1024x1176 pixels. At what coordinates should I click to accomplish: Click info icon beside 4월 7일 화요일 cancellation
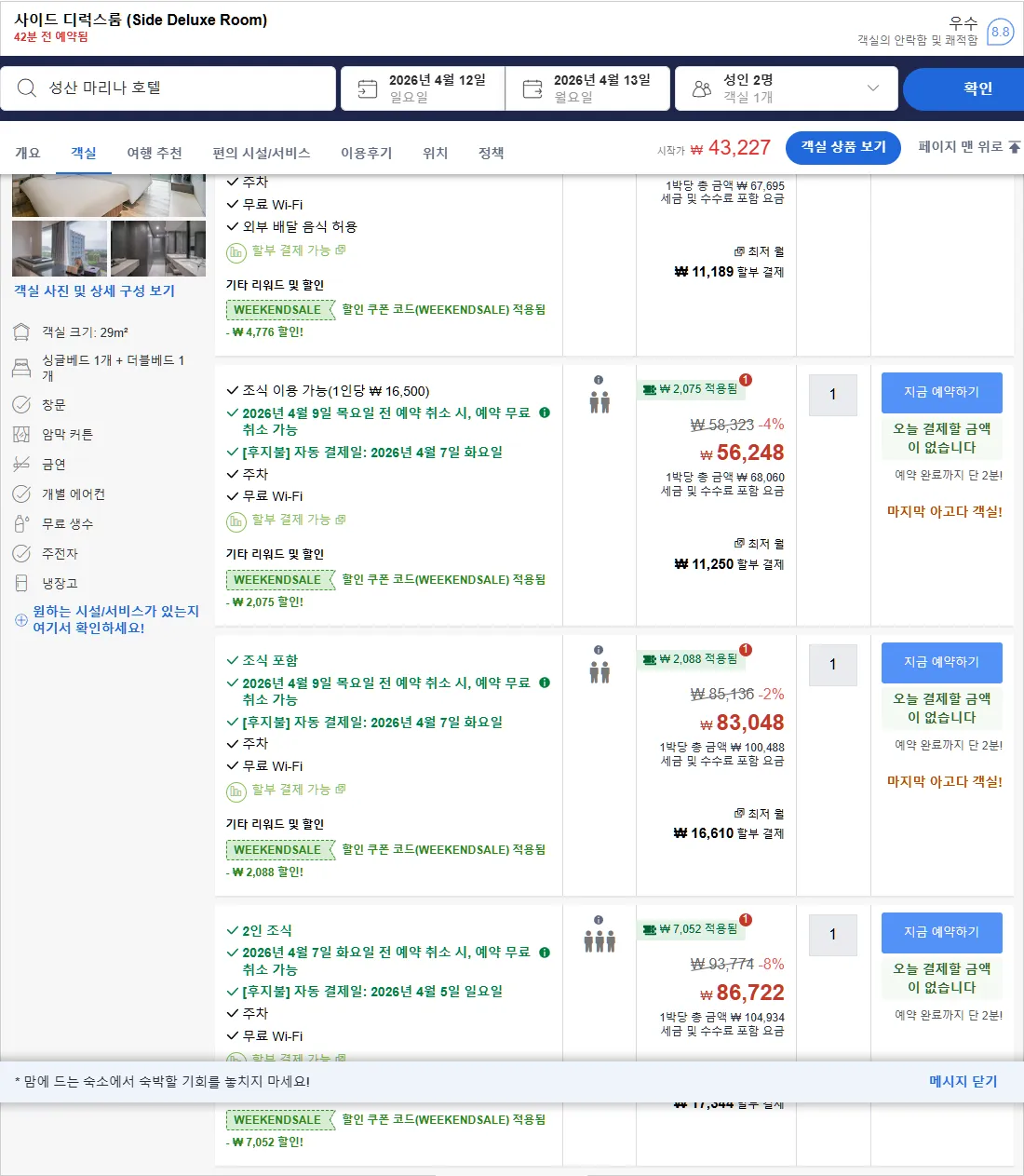tap(545, 953)
